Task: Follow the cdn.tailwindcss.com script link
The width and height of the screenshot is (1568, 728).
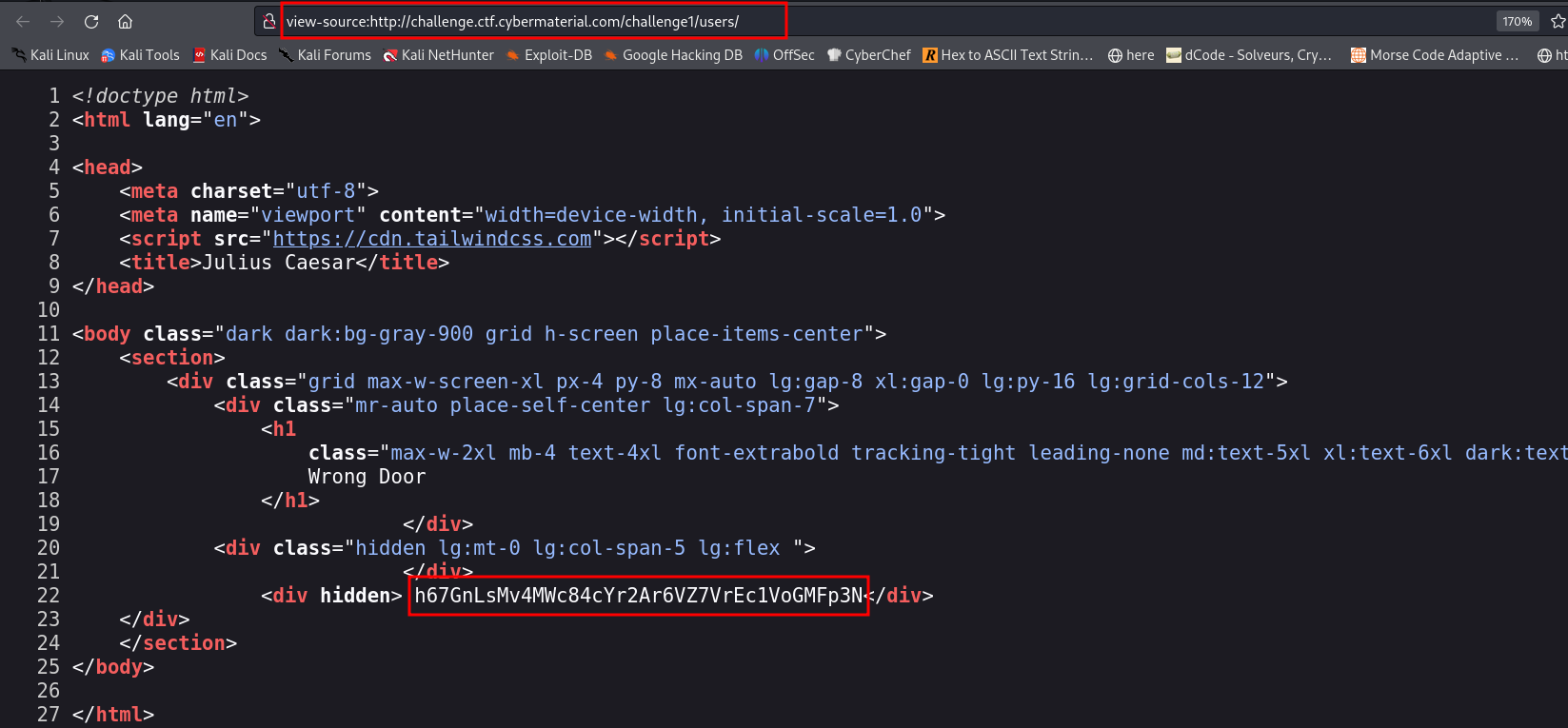Action: click(432, 239)
